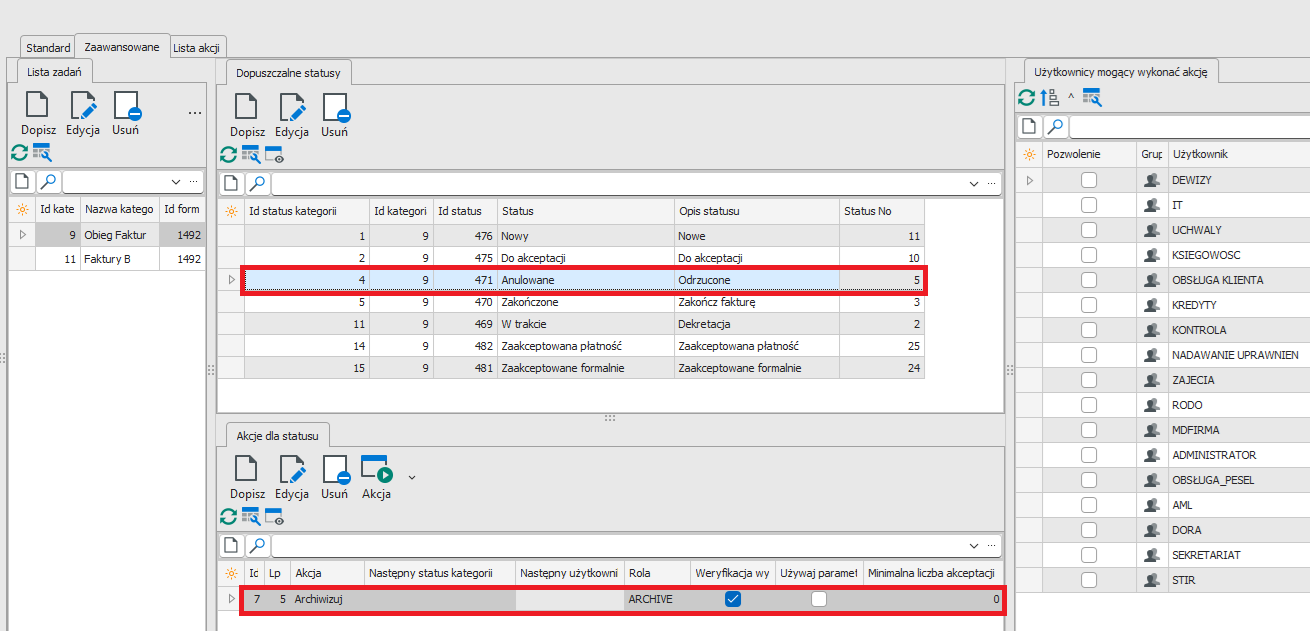
Task: Expand the Lista zadań search dropdown
Action: (176, 182)
